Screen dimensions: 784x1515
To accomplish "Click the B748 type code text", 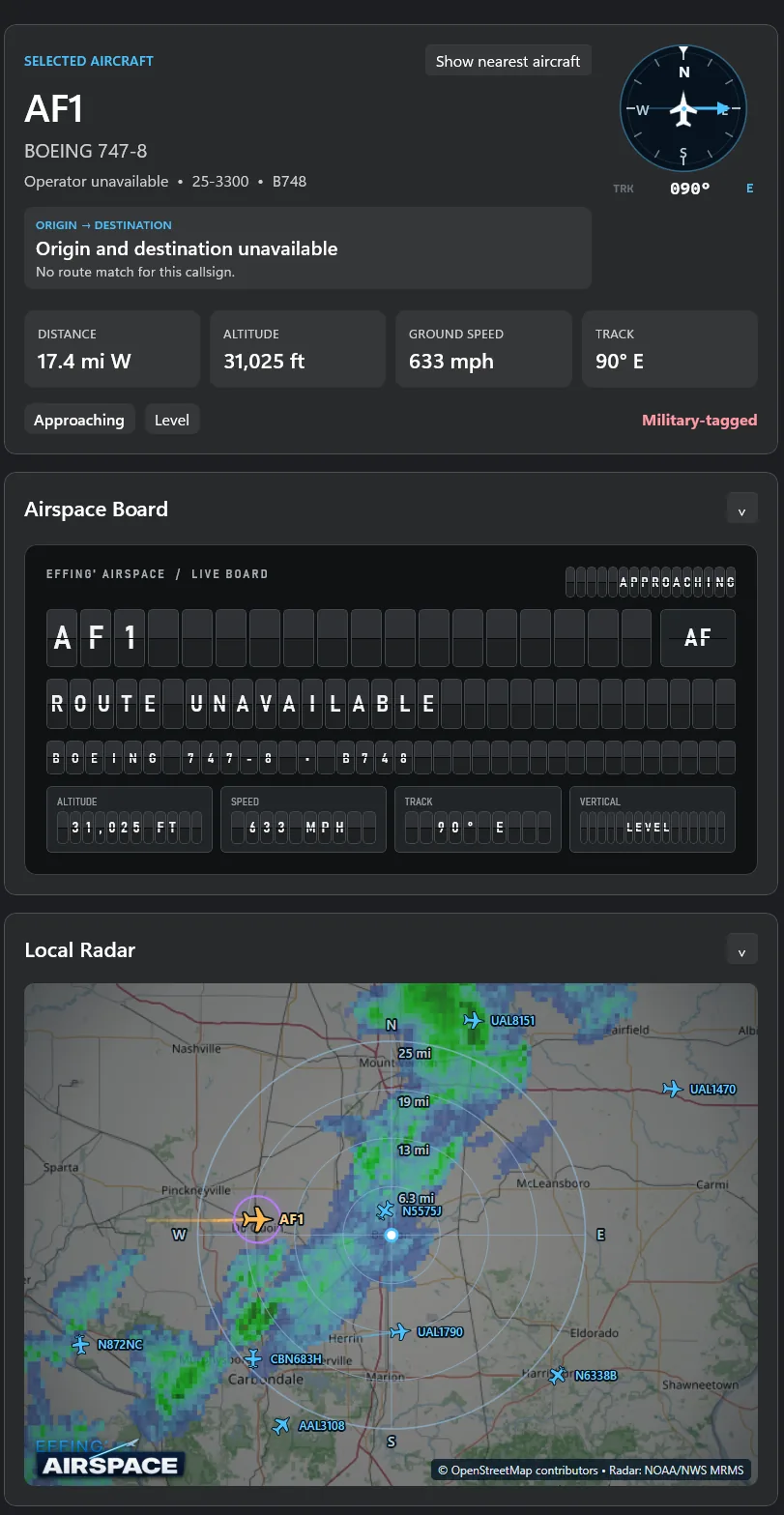I will tap(289, 181).
